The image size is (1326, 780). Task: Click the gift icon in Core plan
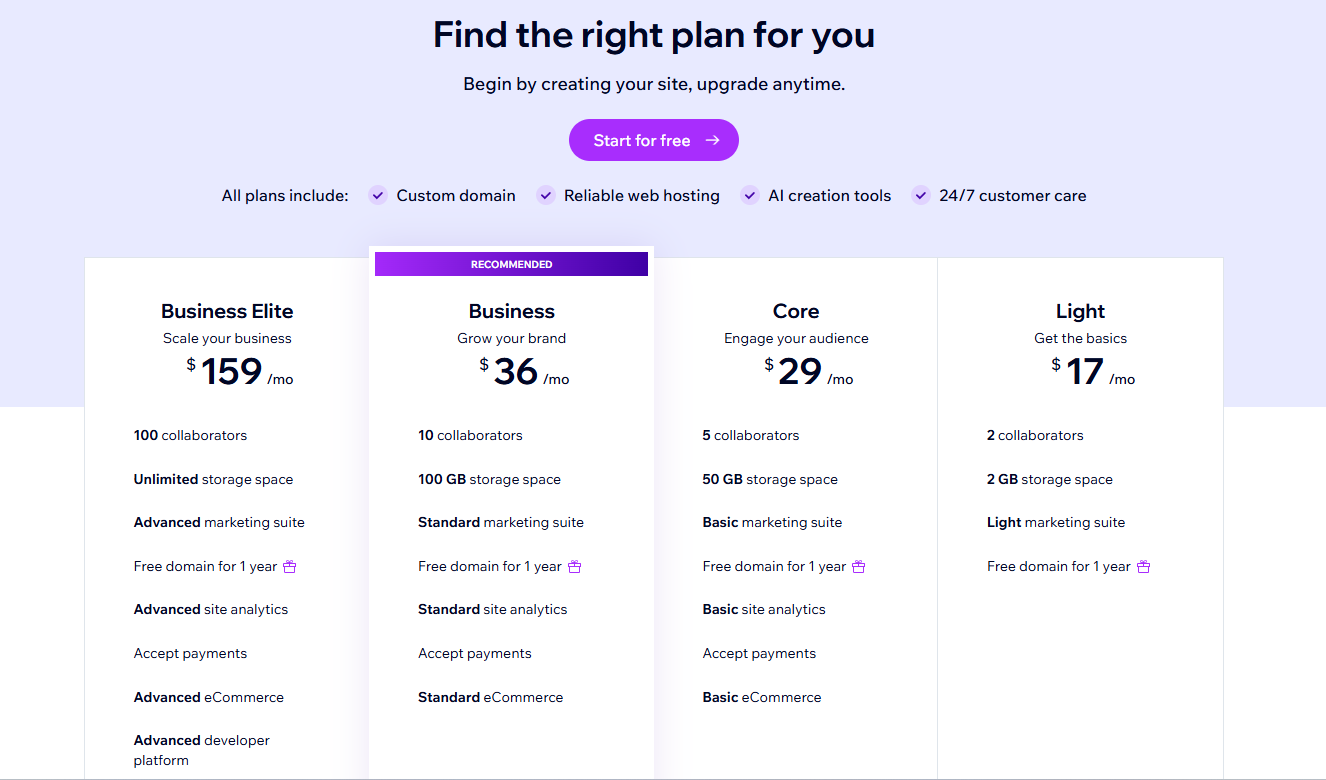tap(858, 567)
